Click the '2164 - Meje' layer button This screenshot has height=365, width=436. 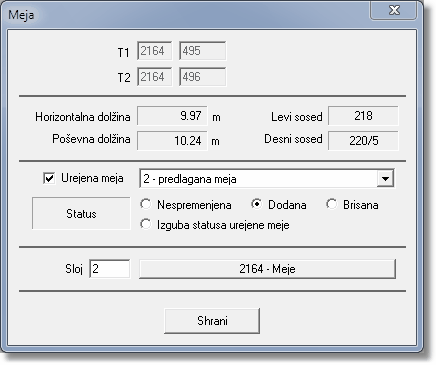(x=267, y=269)
